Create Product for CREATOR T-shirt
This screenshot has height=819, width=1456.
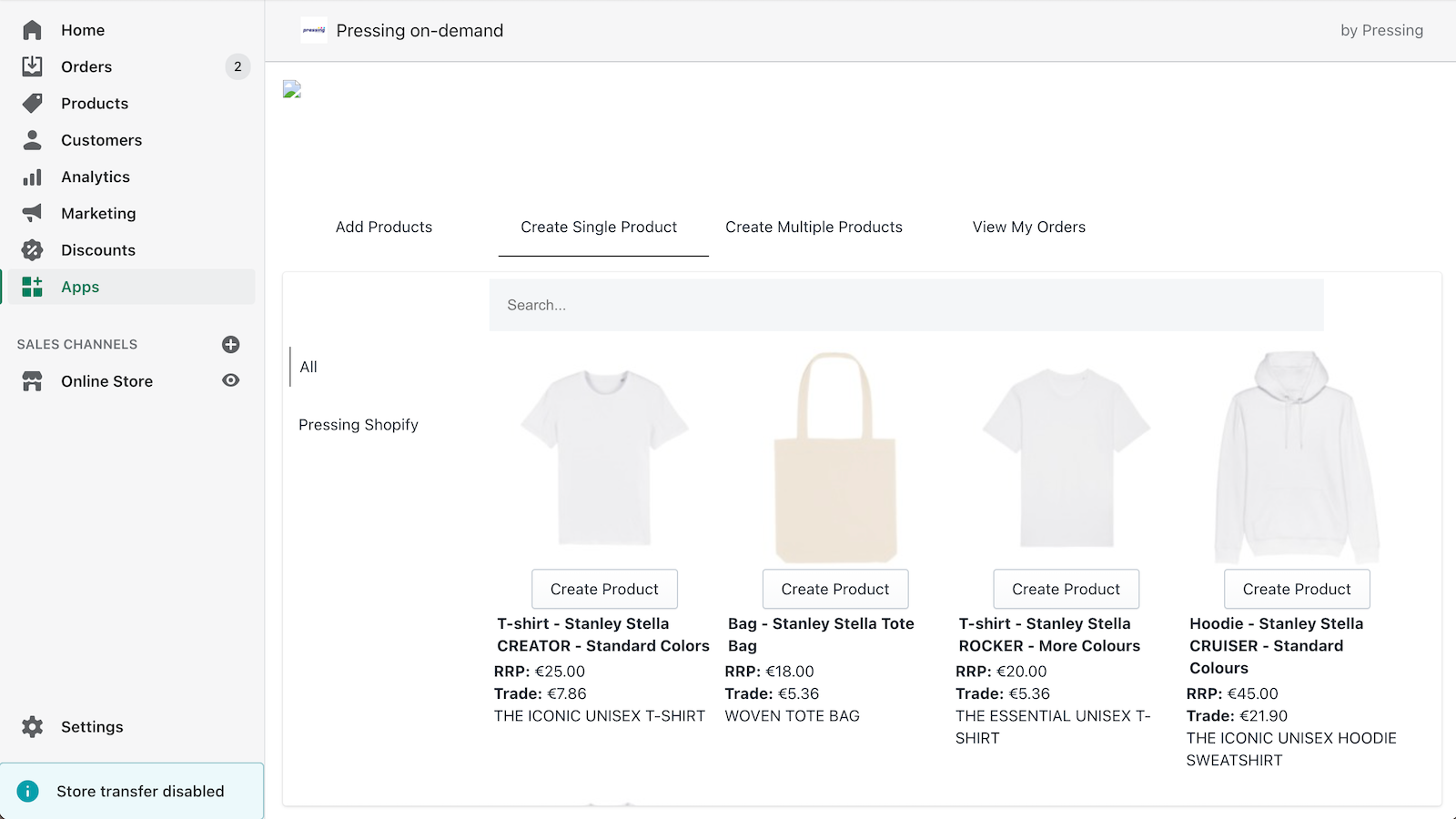(x=604, y=589)
